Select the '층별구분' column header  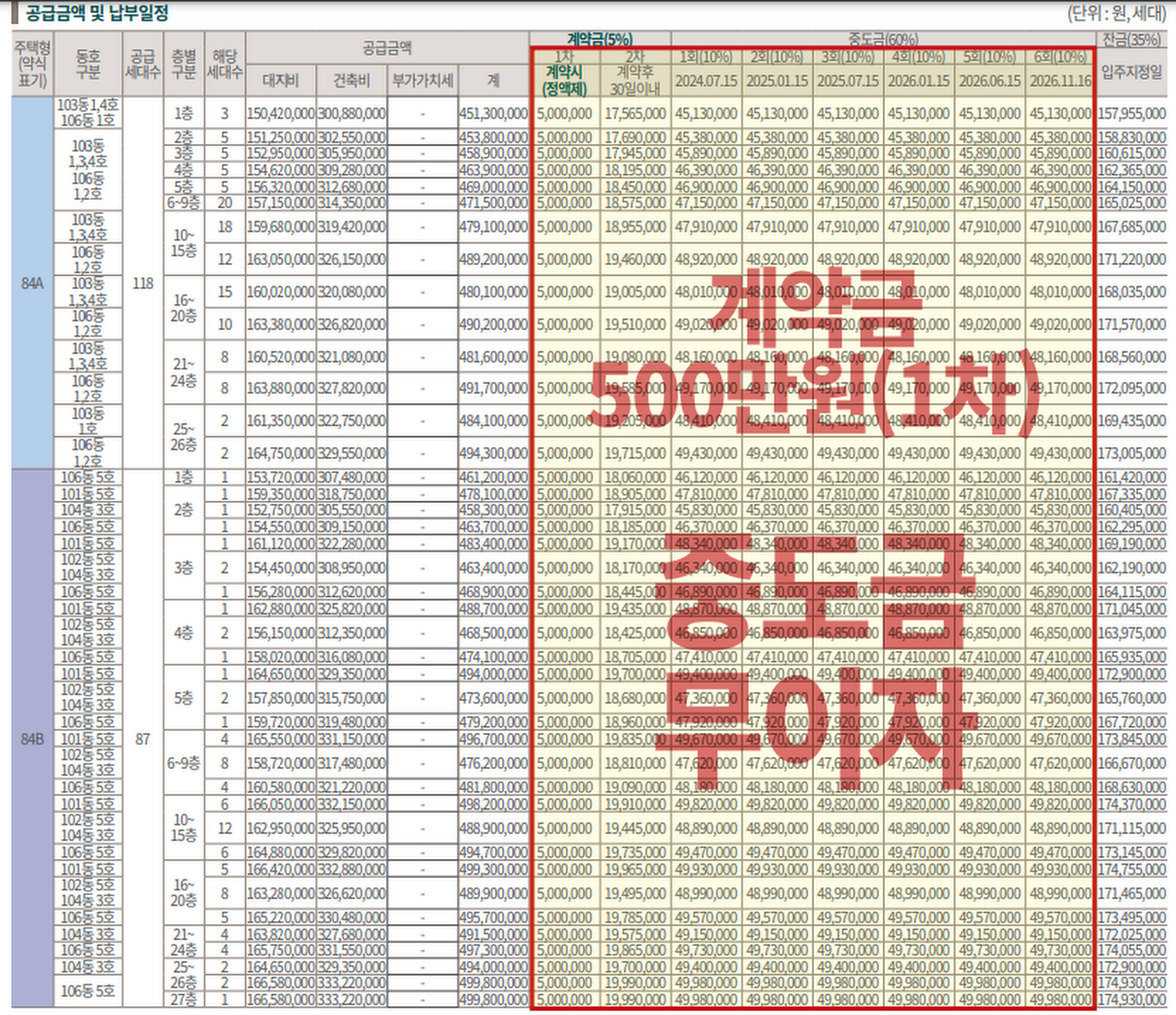tap(183, 64)
